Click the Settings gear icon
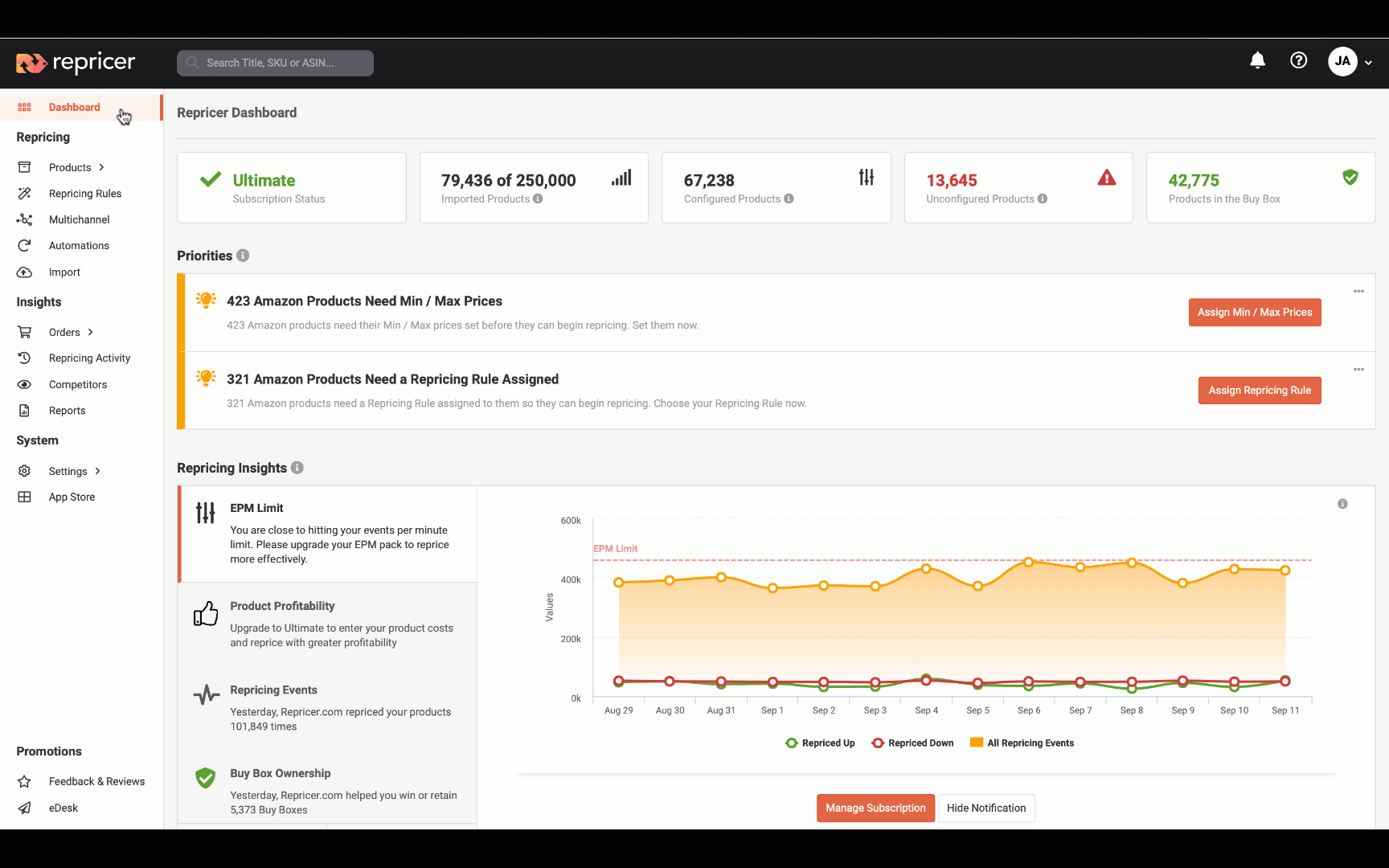 click(24, 471)
